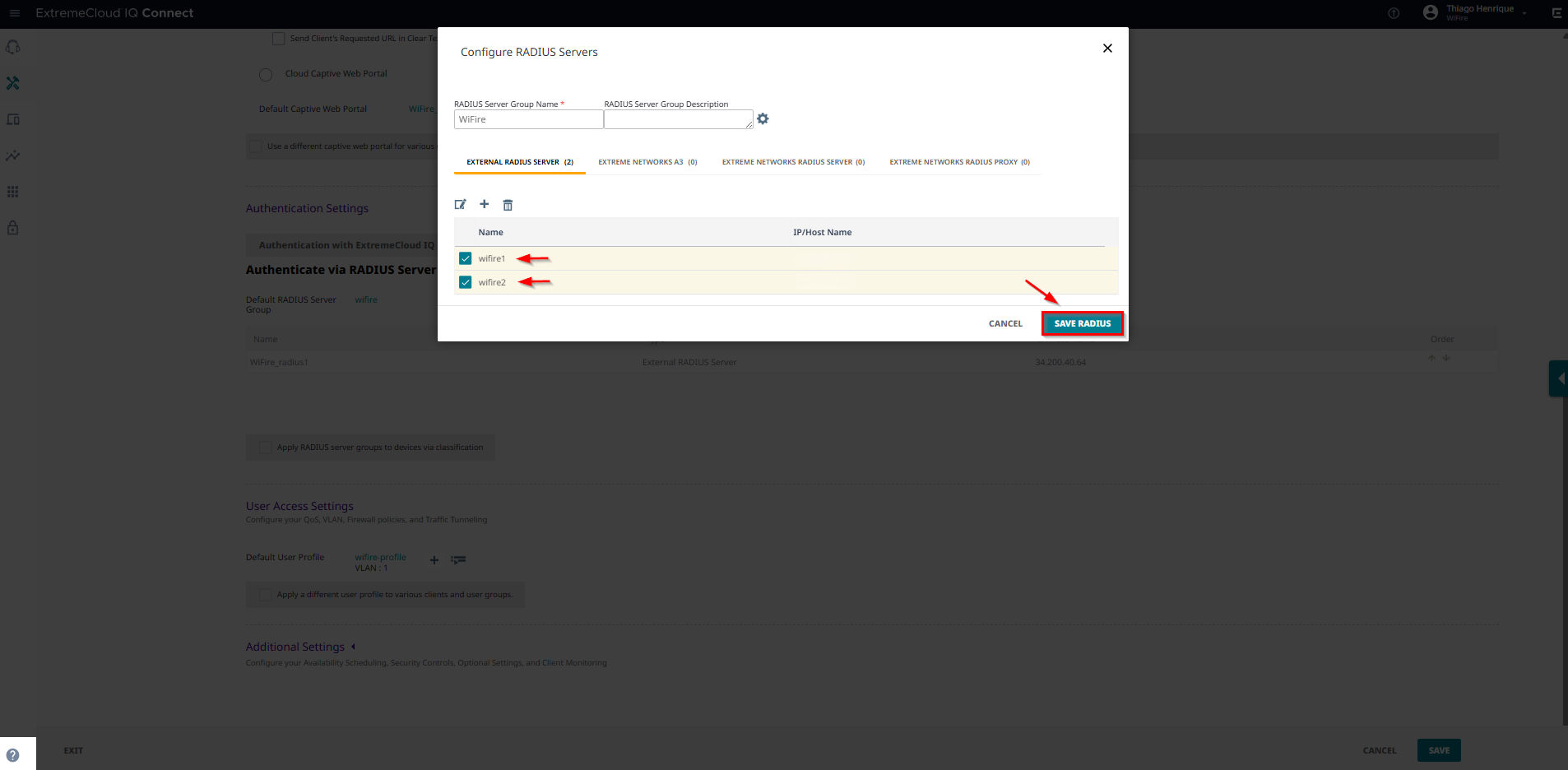Click the plus add RADIUS server icon

(485, 204)
